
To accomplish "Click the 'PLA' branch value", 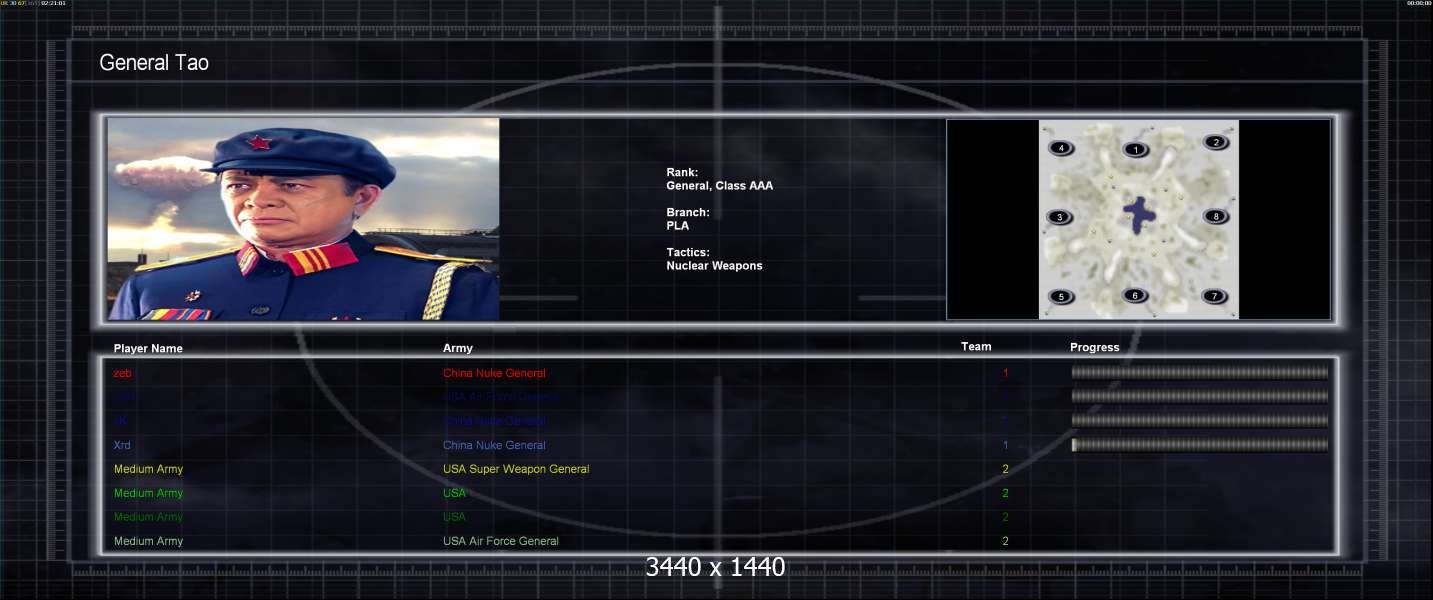I will point(677,226).
